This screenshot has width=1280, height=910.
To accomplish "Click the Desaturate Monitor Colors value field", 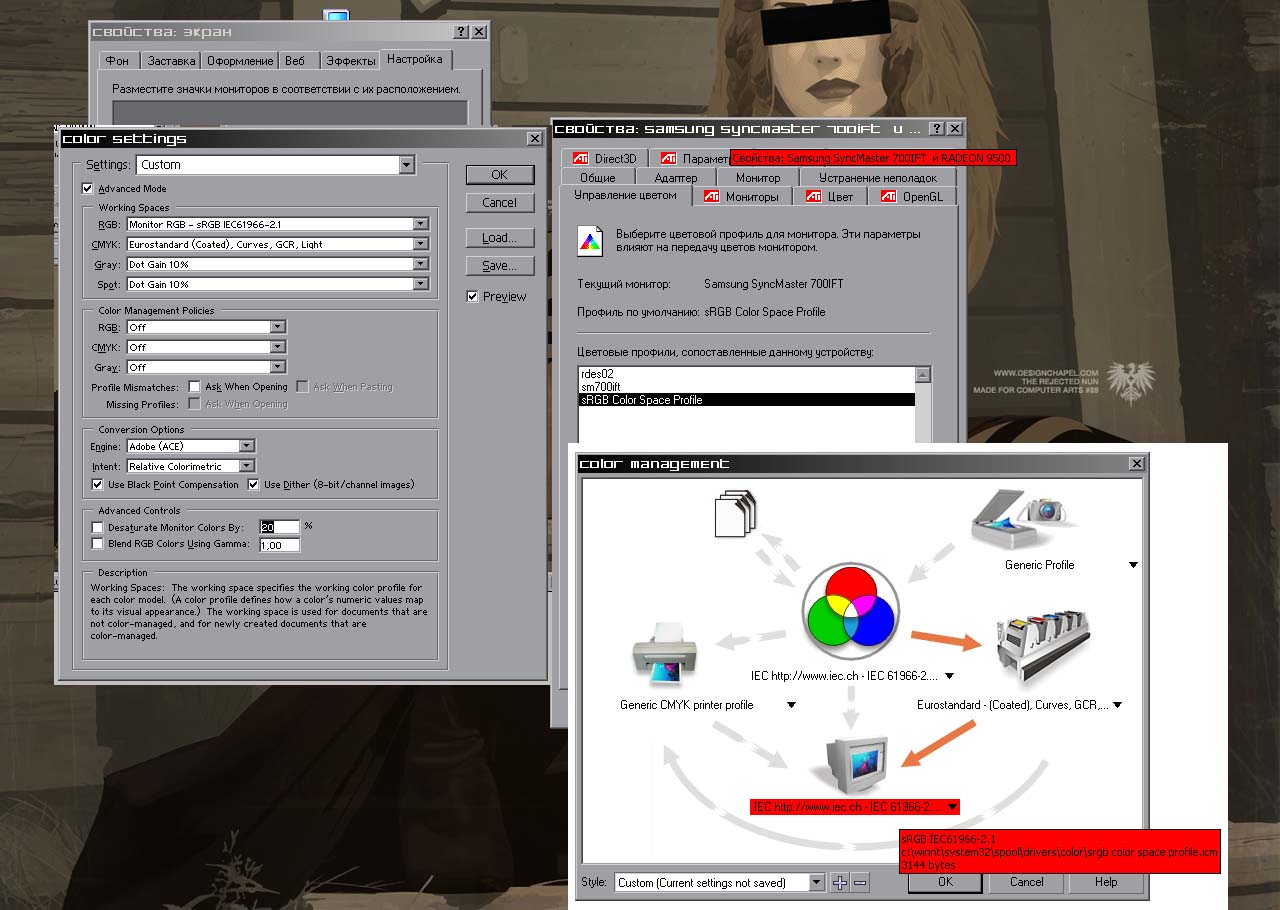I will coord(279,527).
